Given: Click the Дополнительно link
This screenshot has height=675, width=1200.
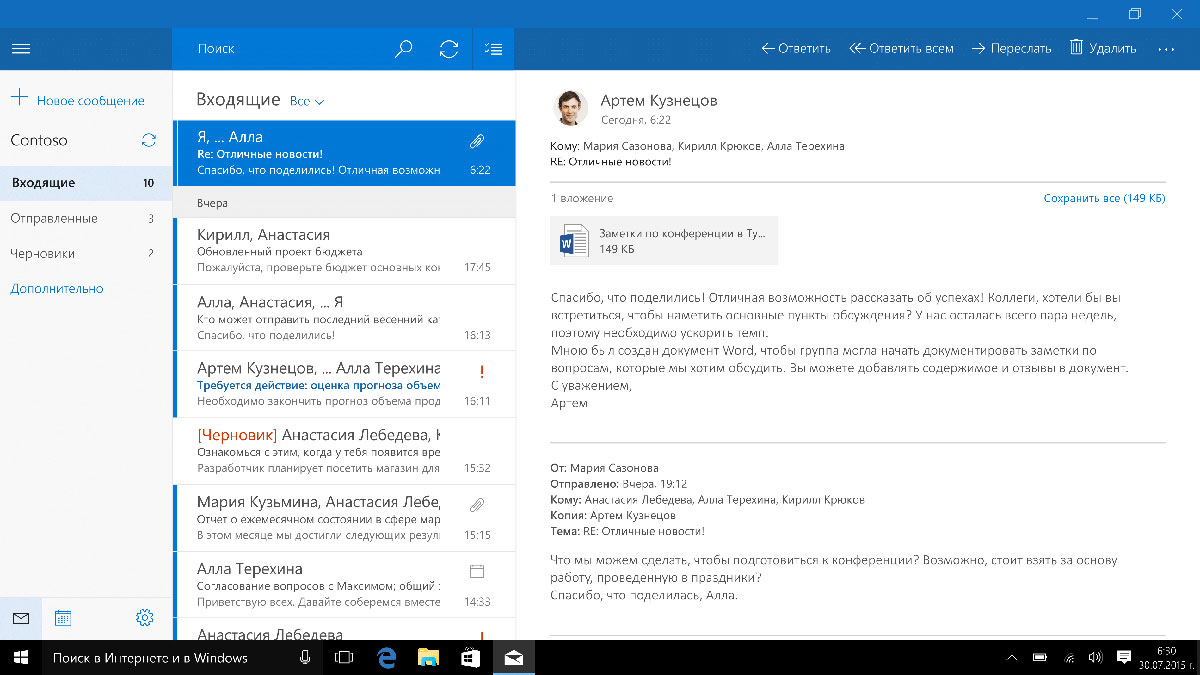Looking at the screenshot, I should (57, 289).
